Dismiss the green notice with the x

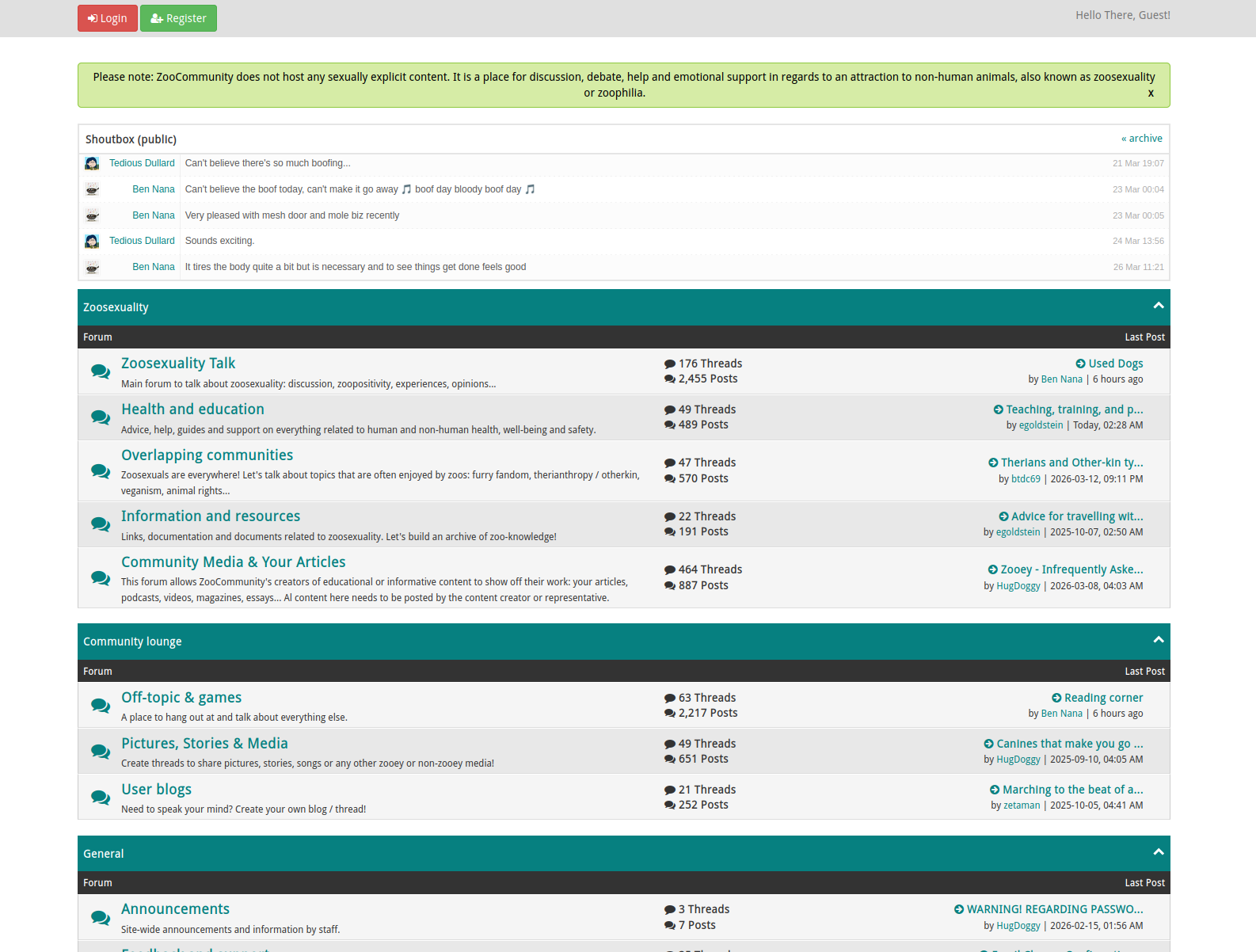tap(1151, 93)
